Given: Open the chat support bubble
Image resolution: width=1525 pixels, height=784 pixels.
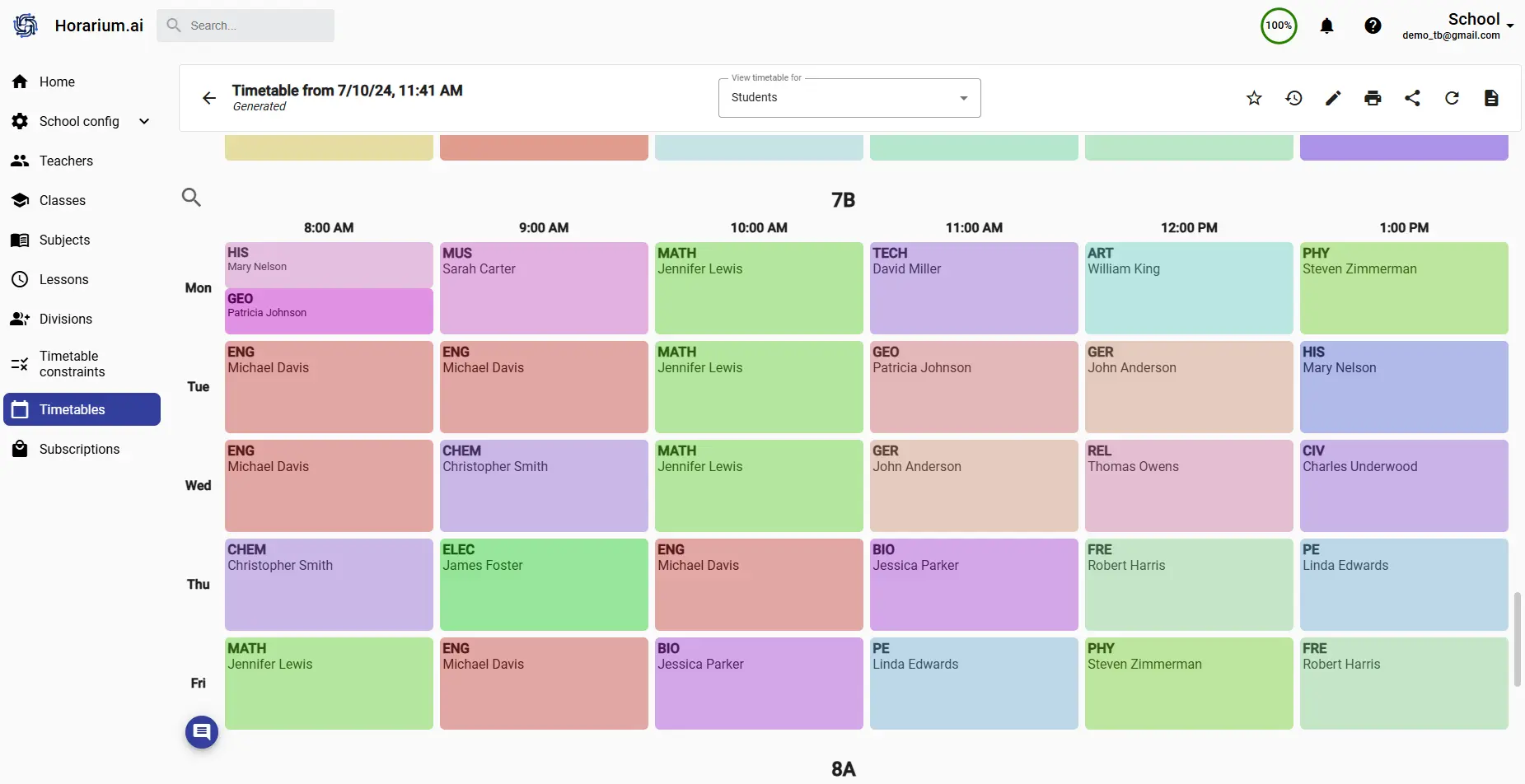Looking at the screenshot, I should point(202,731).
